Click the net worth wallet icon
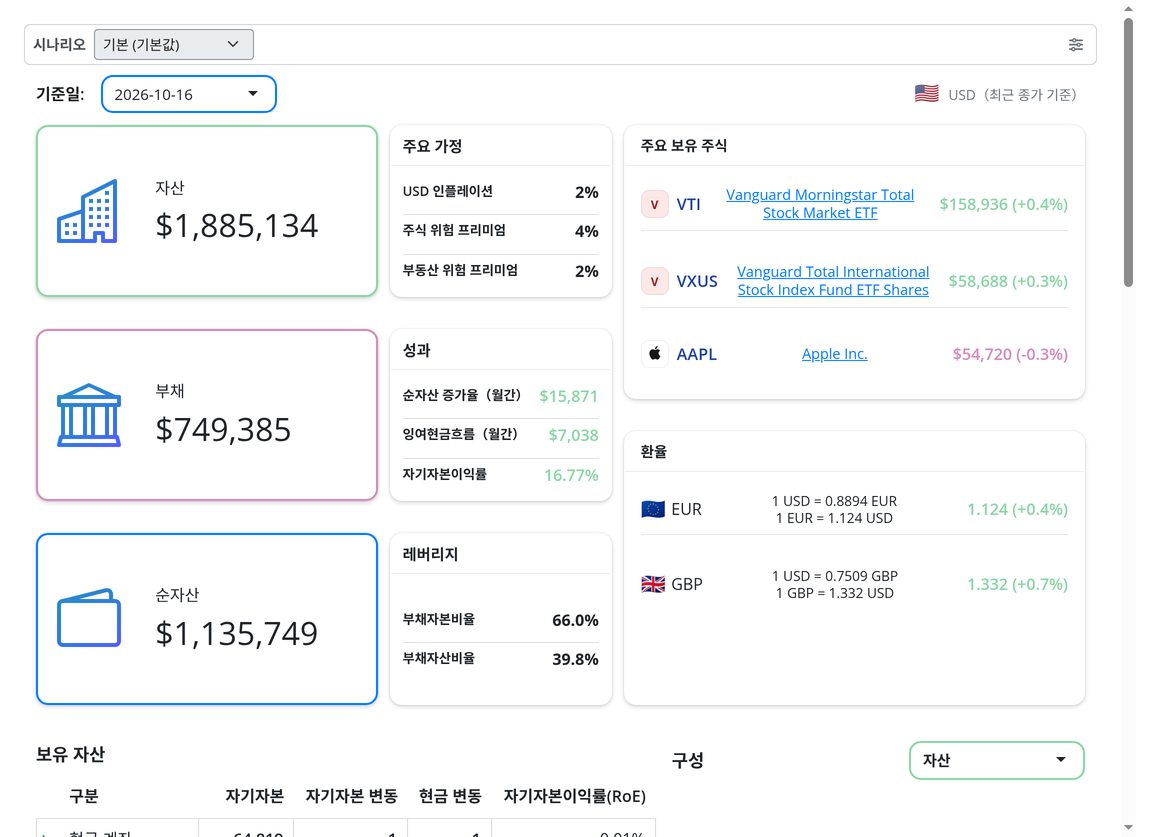Image resolution: width=1160 pixels, height=837 pixels. [89, 618]
